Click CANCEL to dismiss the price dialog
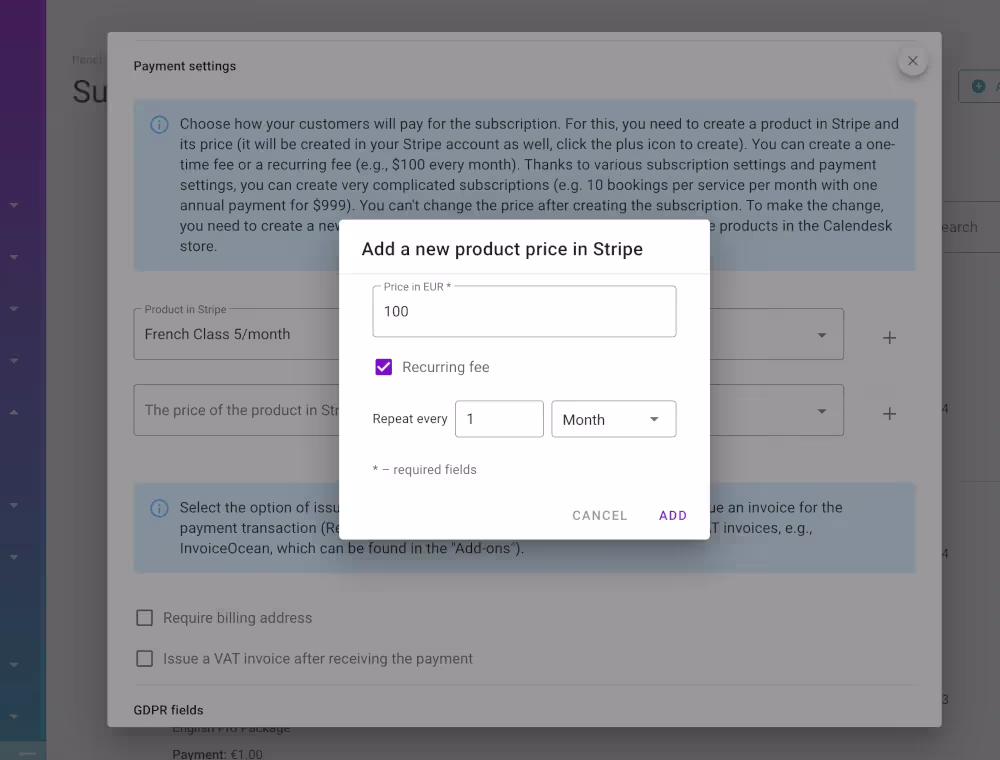 coord(599,515)
